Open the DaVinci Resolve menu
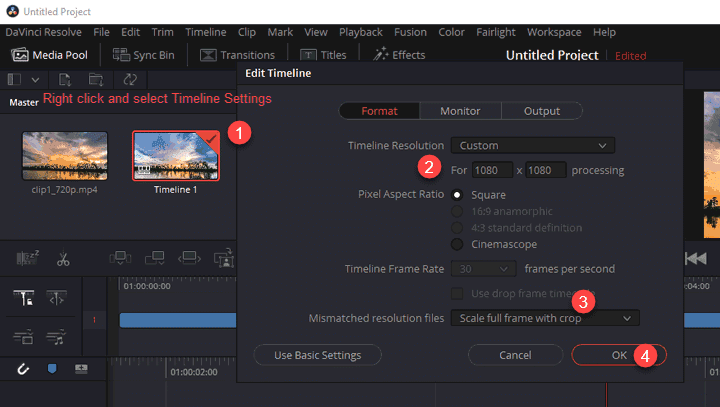Screen dimensions: 720x407 click(x=44, y=32)
